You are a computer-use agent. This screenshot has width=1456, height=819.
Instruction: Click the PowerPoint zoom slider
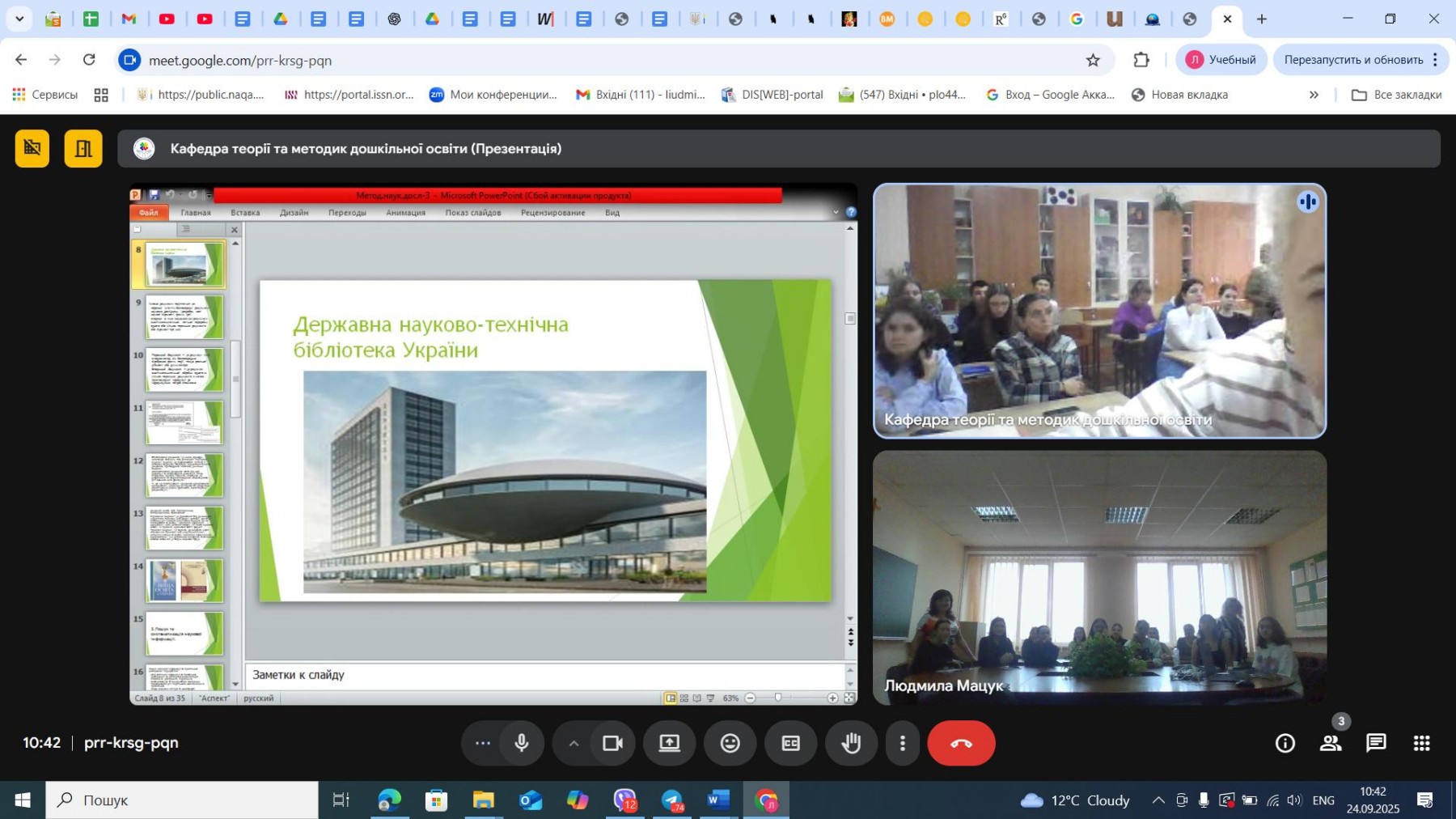point(778,698)
